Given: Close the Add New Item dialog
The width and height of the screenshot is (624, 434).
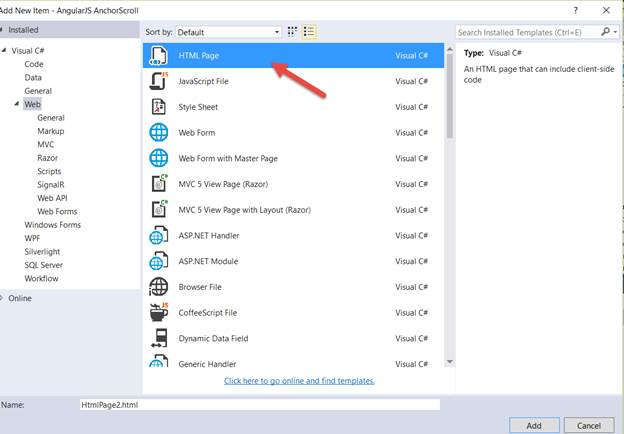Looking at the screenshot, I should [606, 10].
